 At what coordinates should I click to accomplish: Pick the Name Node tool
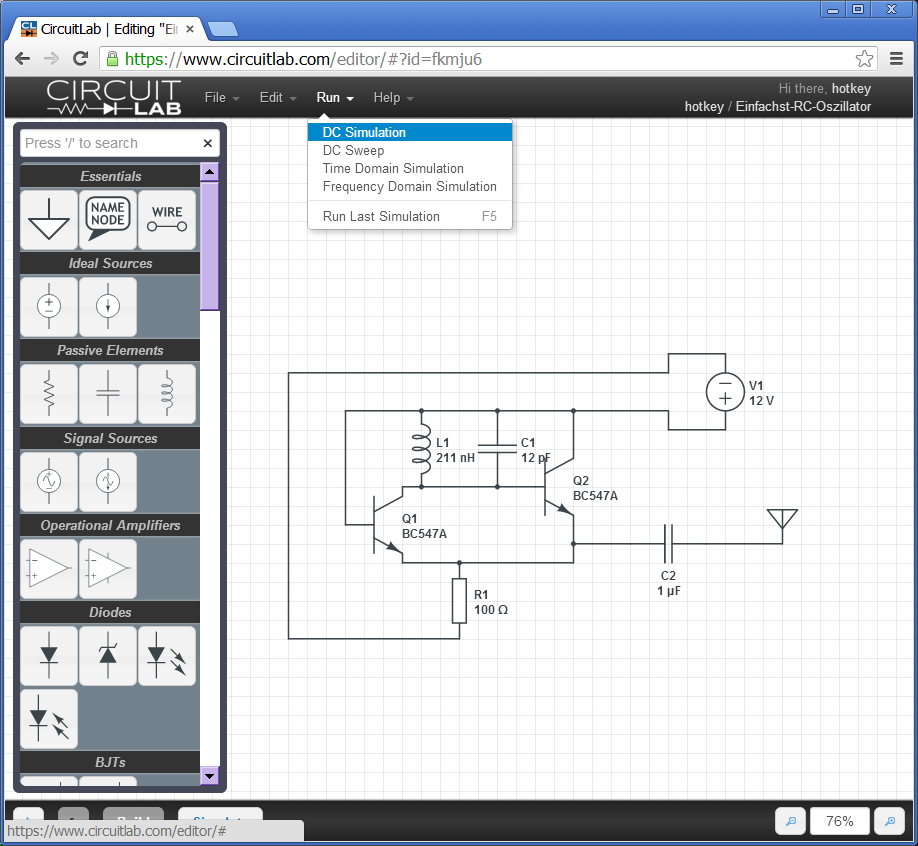tap(108, 220)
